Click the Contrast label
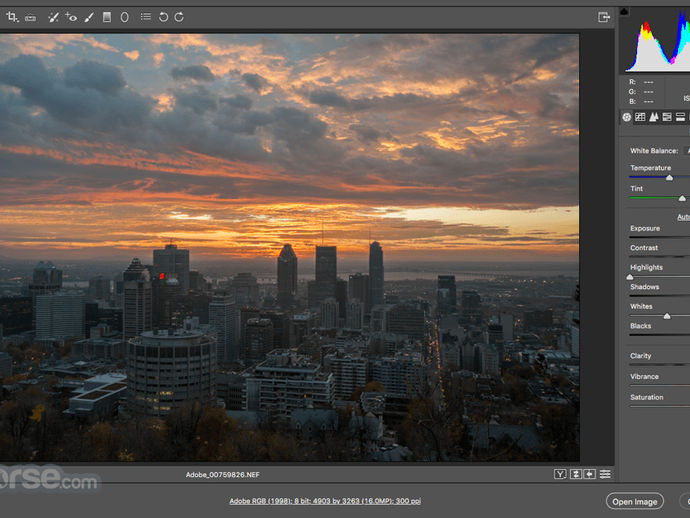This screenshot has height=518, width=690. [644, 248]
